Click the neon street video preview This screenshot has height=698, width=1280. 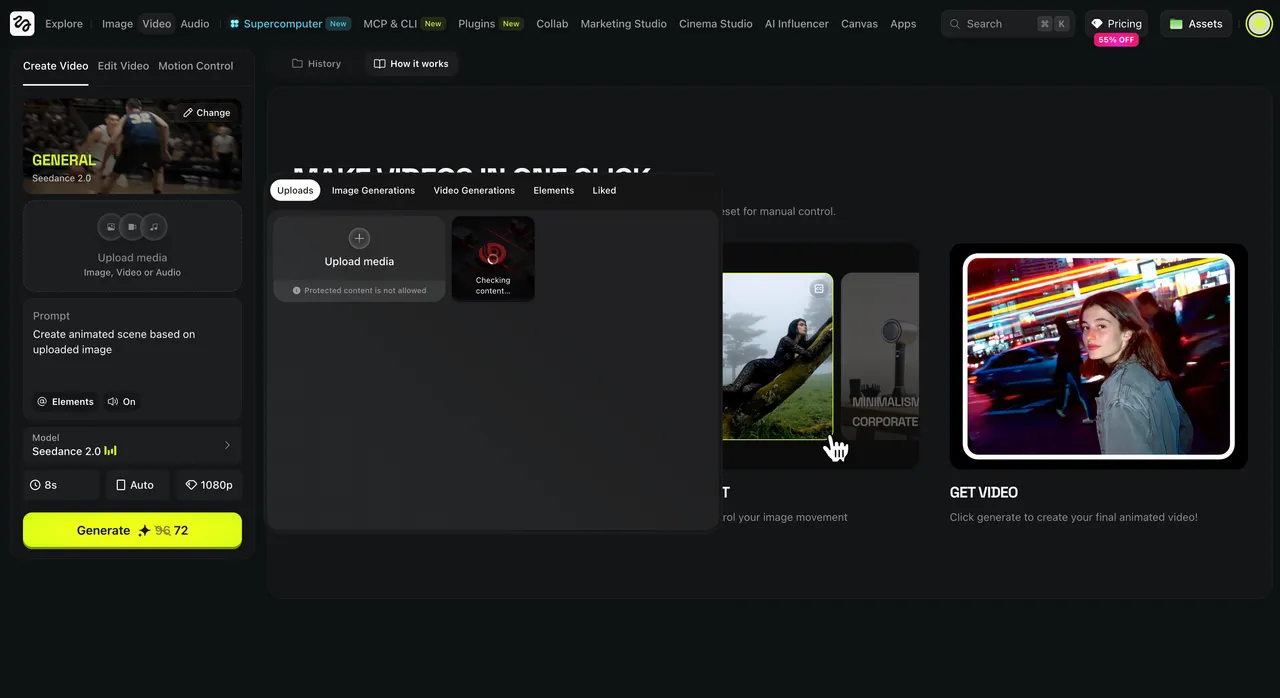click(x=1098, y=356)
